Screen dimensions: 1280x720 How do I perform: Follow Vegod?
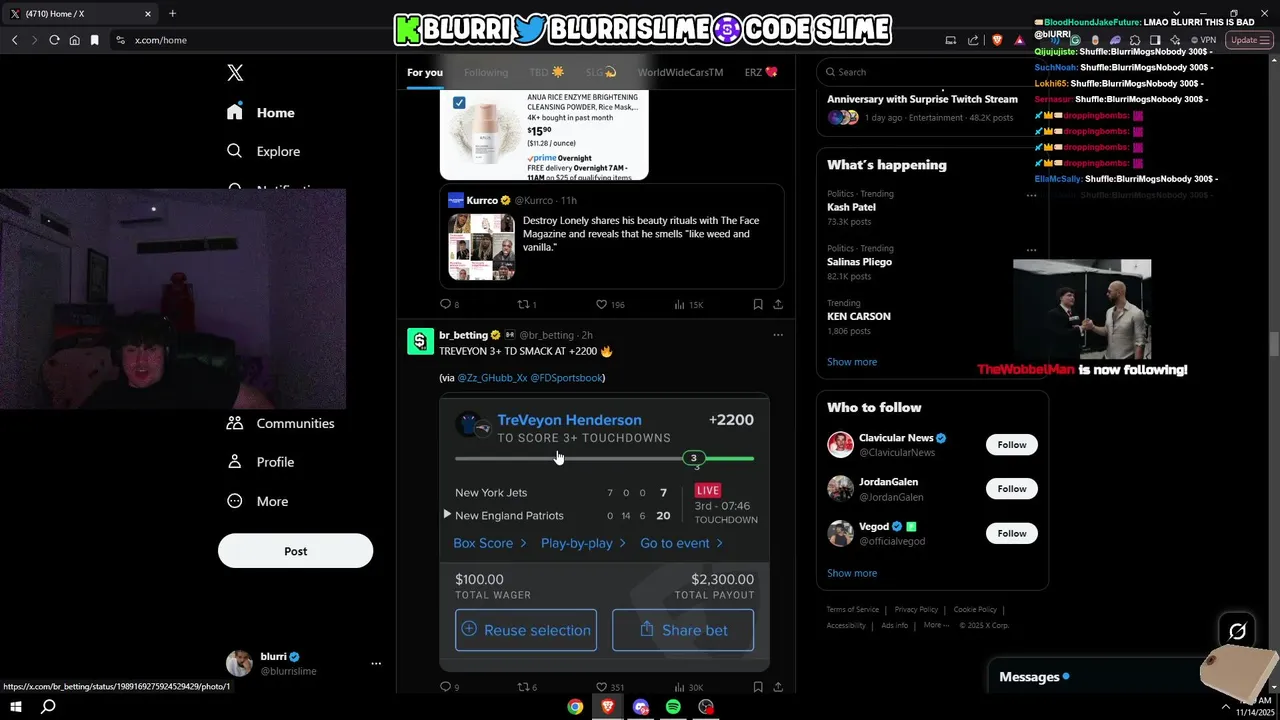click(1011, 533)
